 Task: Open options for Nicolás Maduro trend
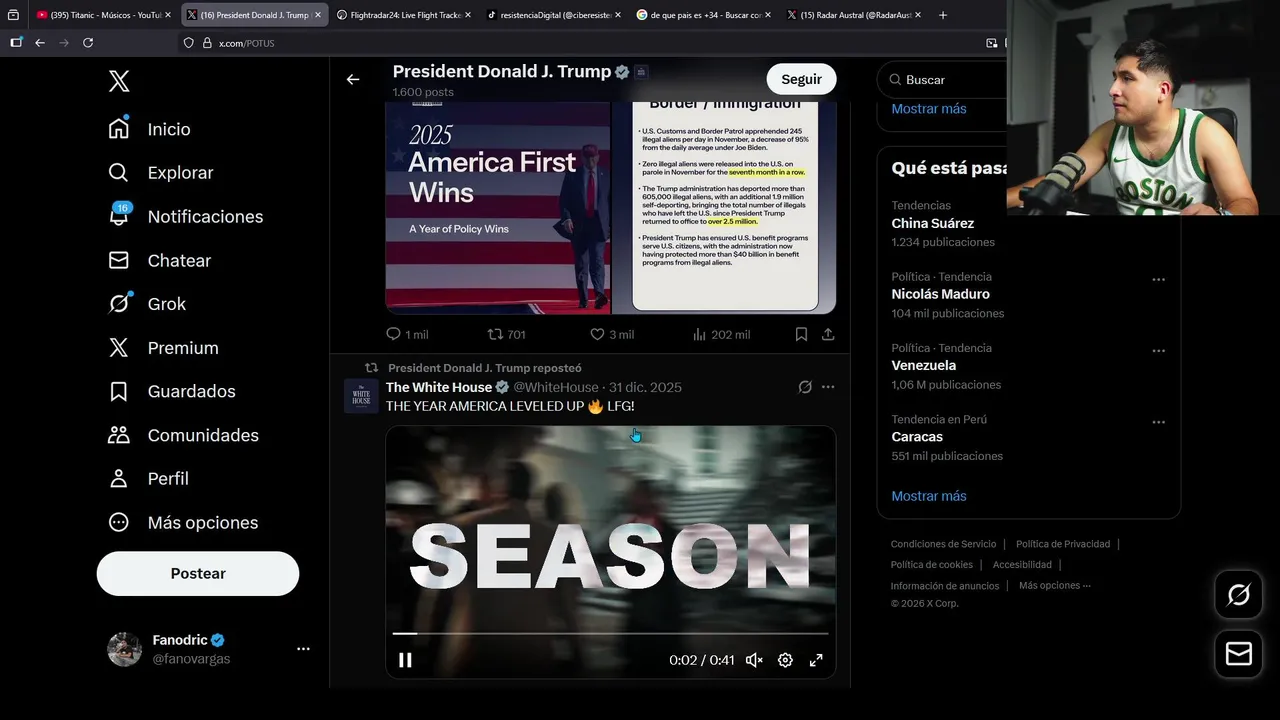pyautogui.click(x=1158, y=280)
